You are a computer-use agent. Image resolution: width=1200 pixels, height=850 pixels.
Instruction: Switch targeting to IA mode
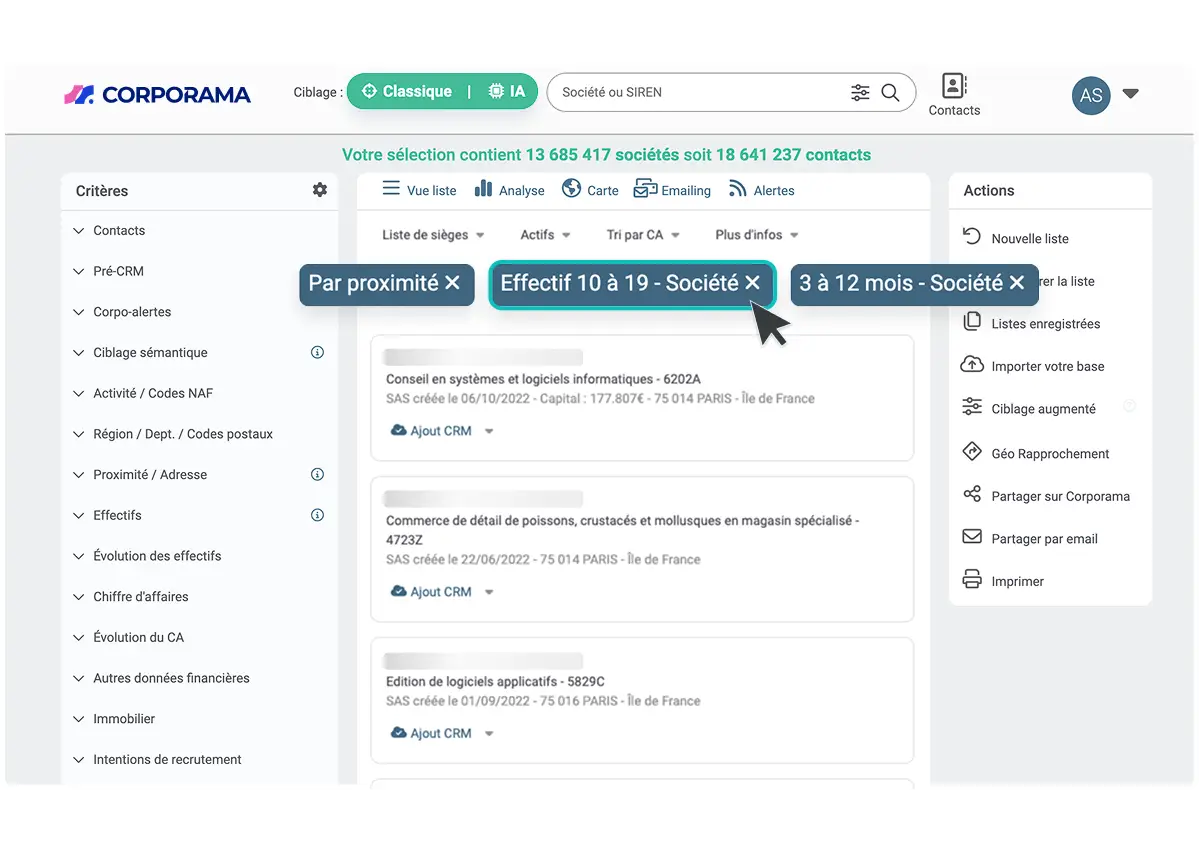tap(506, 91)
